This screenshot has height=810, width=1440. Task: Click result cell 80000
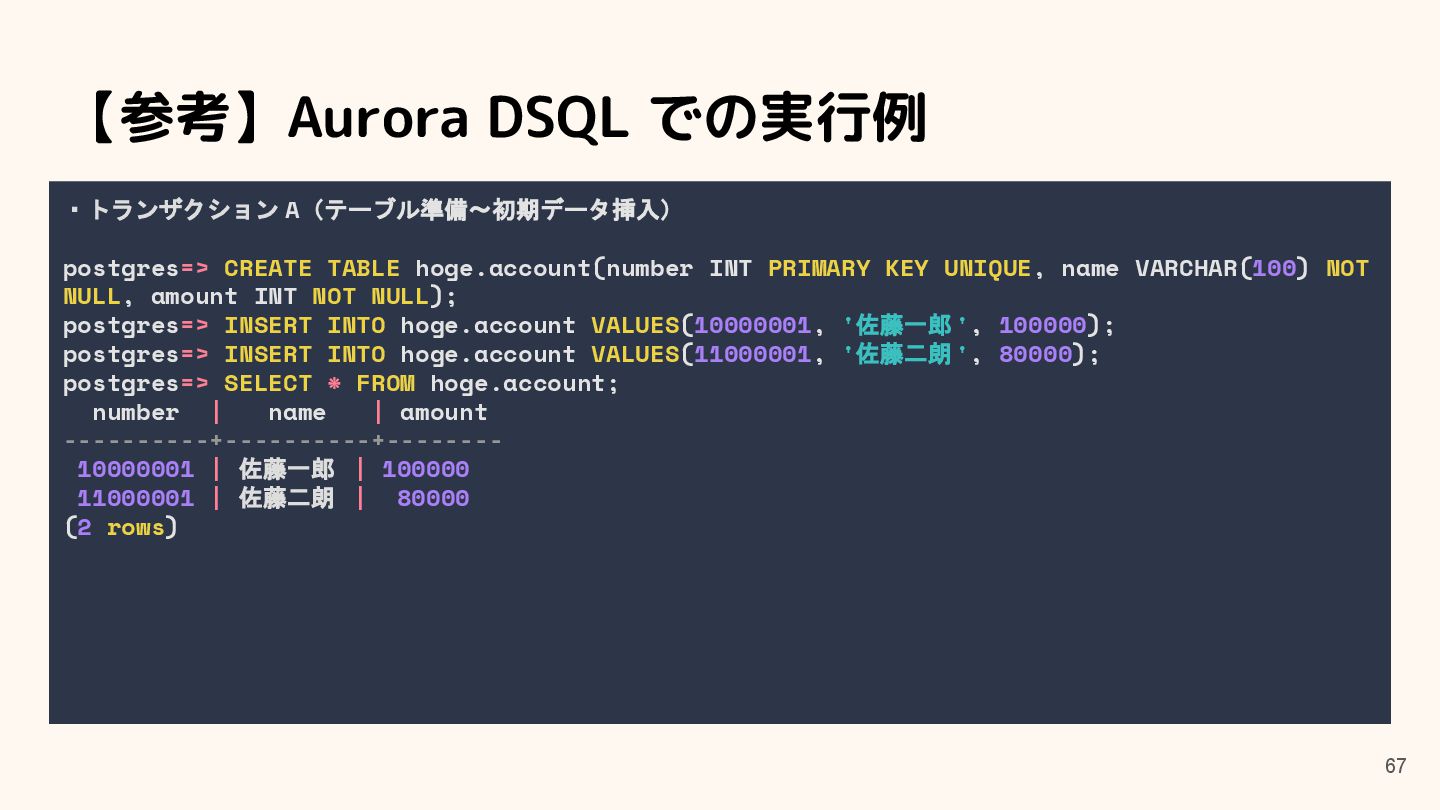click(433, 498)
